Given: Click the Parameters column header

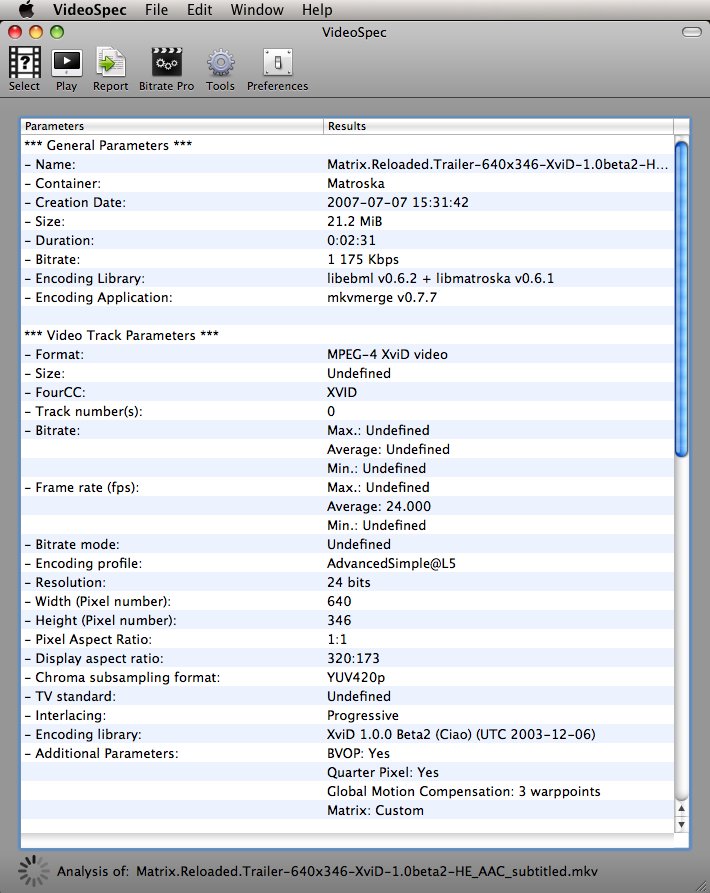Looking at the screenshot, I should (172, 126).
